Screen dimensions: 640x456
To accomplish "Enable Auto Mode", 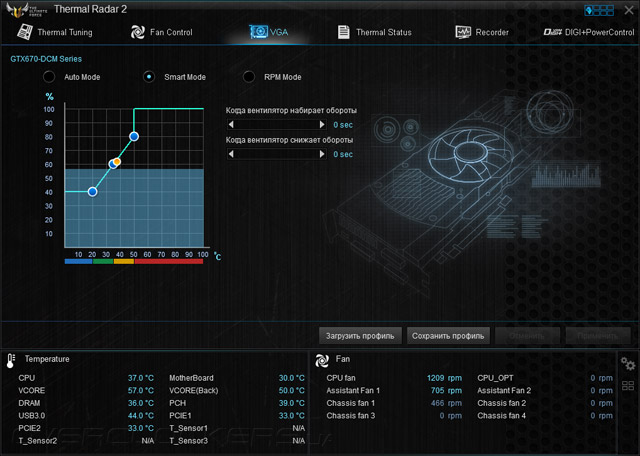I will click(49, 77).
